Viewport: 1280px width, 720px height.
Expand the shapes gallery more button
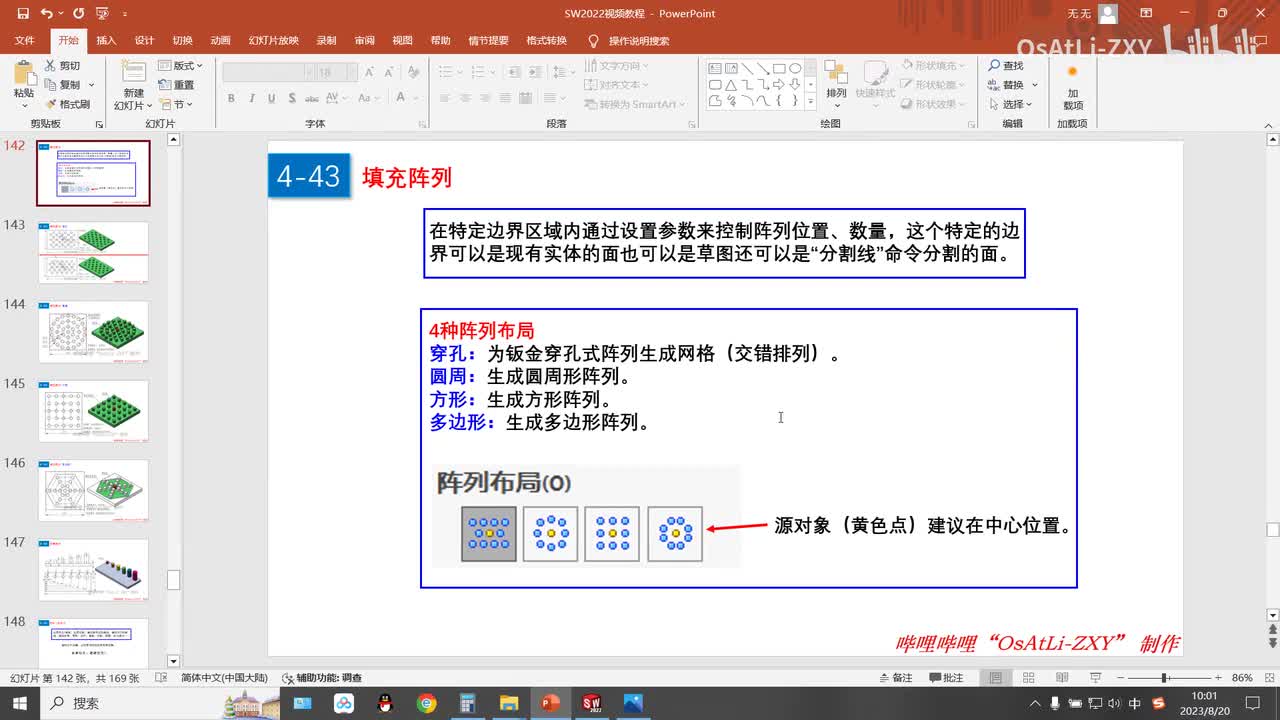click(x=811, y=102)
